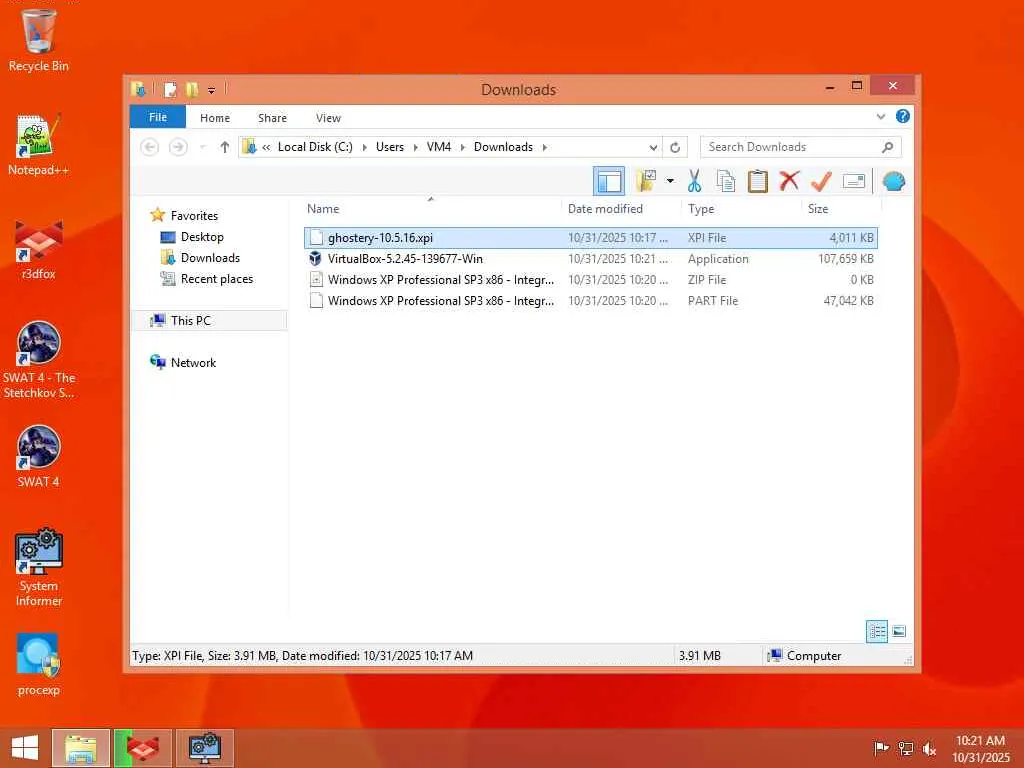The image size is (1024, 768).
Task: Refresh the Downloads folder
Action: click(675, 147)
